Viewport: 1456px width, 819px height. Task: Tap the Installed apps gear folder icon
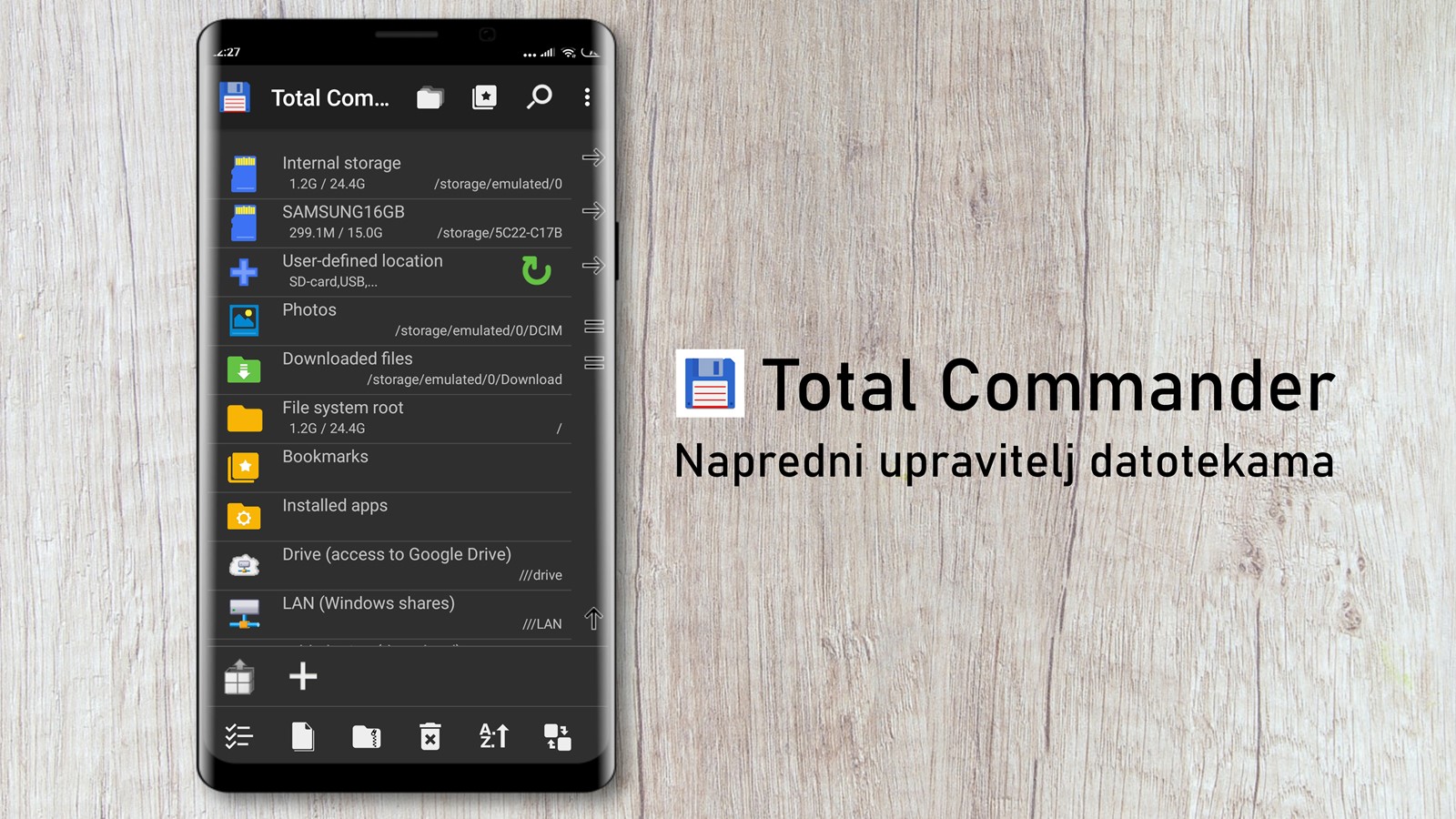pos(244,517)
